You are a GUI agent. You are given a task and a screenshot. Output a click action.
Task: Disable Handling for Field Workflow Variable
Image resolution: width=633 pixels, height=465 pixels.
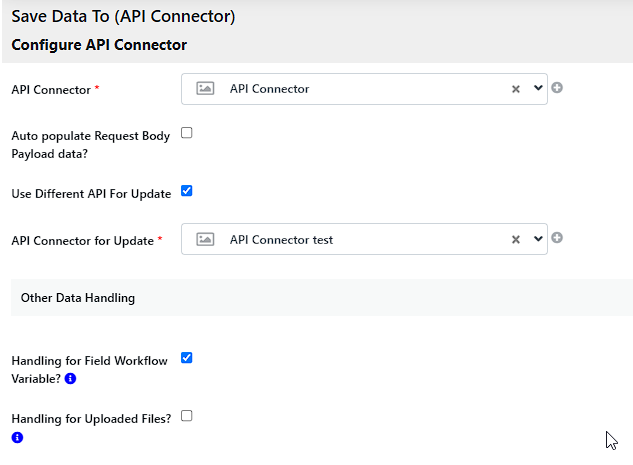[186, 357]
